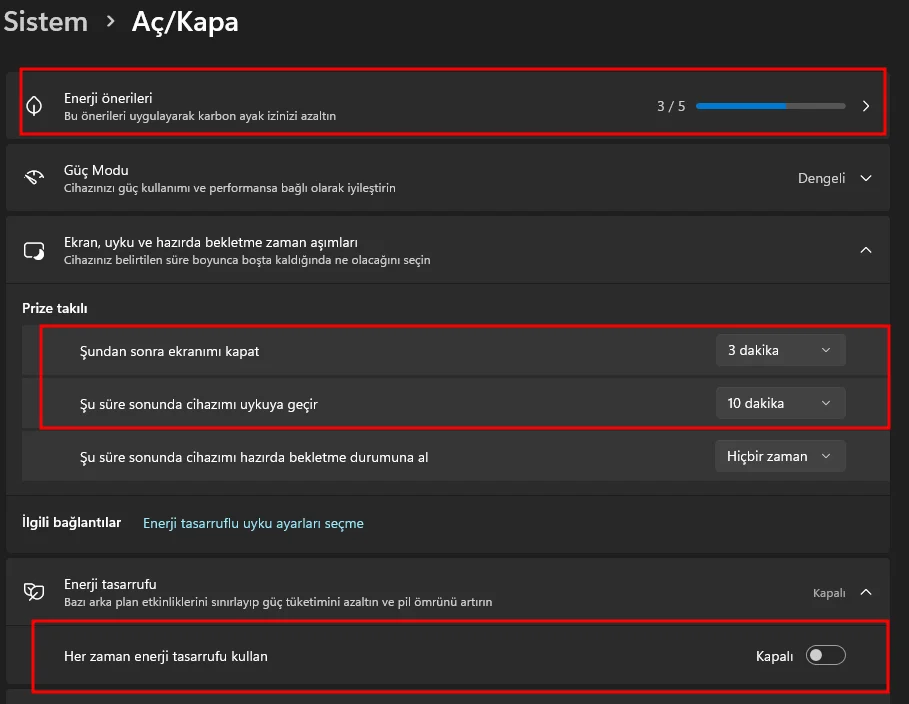Collapse the Ekran, uyku ve hazırda bekletme section
The height and width of the screenshot is (704, 909).
pos(866,250)
